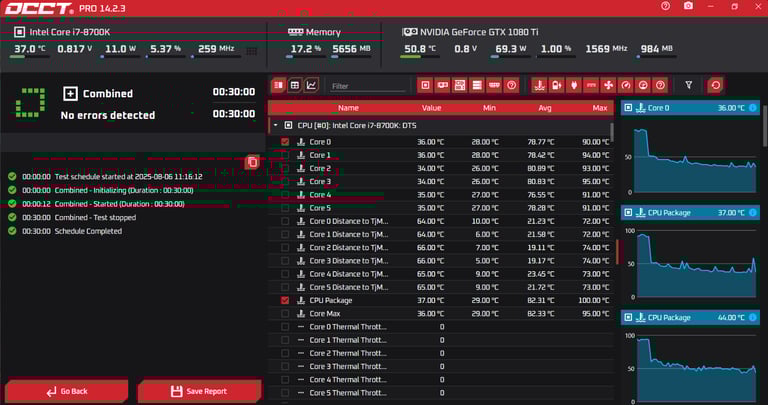Screen dimensions: 768x405
Task: Collapse the Core 0 graph panel toggle
Action: pos(628,108)
